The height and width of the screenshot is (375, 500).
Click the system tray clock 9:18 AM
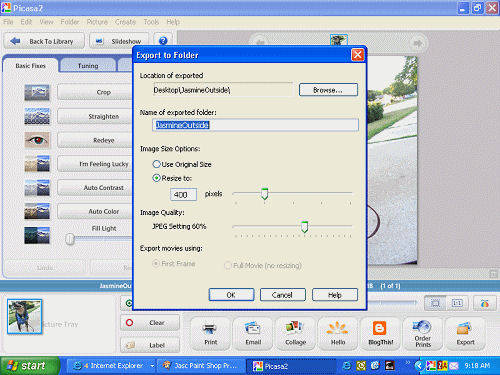tap(477, 366)
